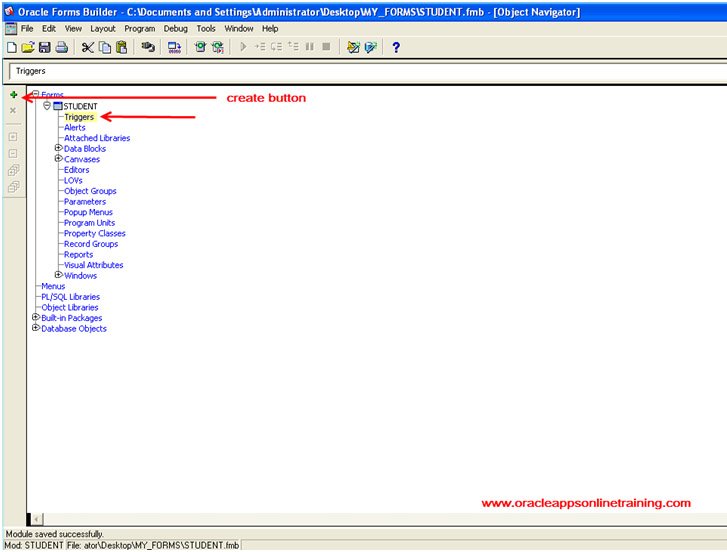Click the horizontal scrollbar left arrow
This screenshot has height=552, width=727.
(36, 519)
